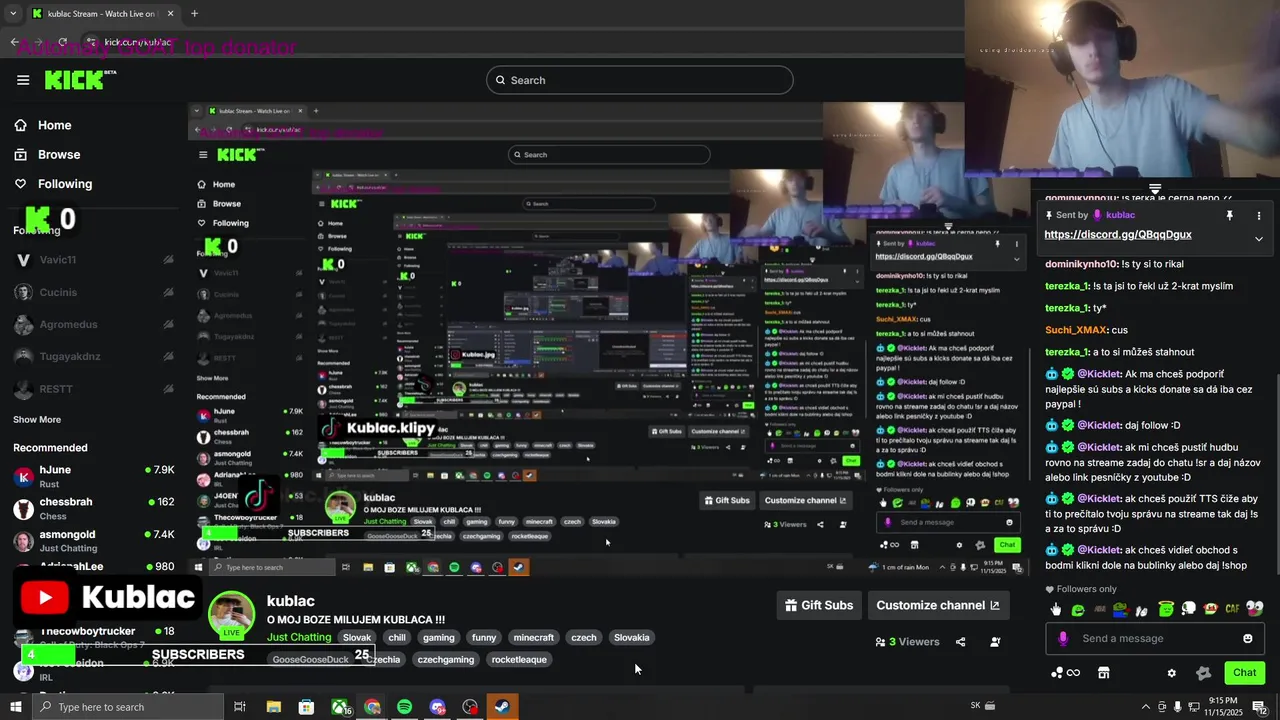
Task: Focus the Kick Search field
Action: (x=640, y=80)
